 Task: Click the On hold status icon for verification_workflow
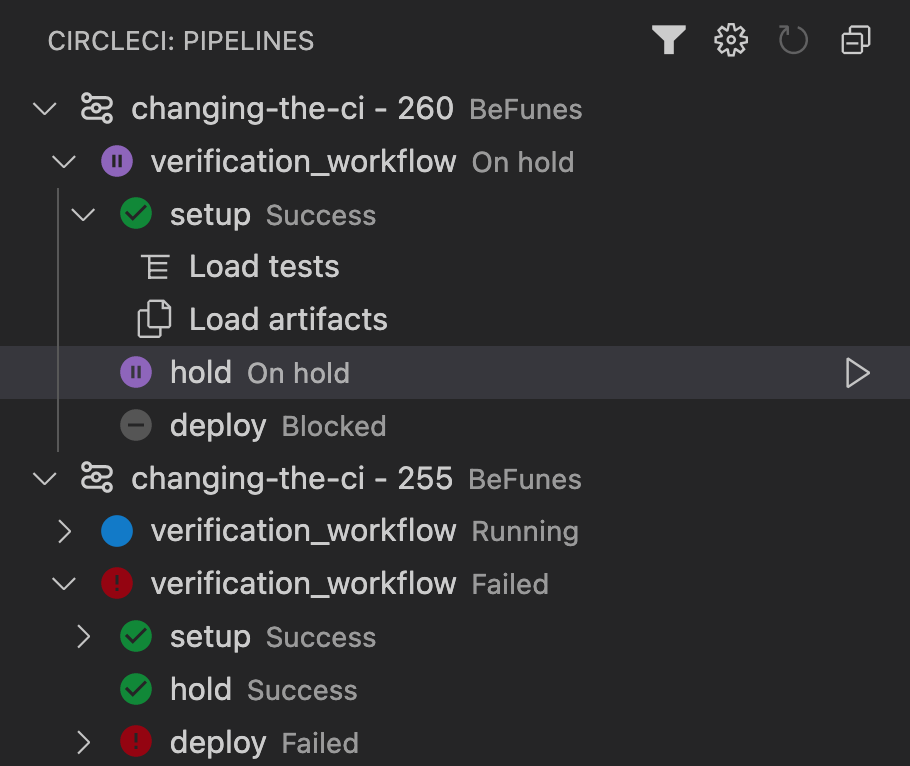tap(117, 161)
